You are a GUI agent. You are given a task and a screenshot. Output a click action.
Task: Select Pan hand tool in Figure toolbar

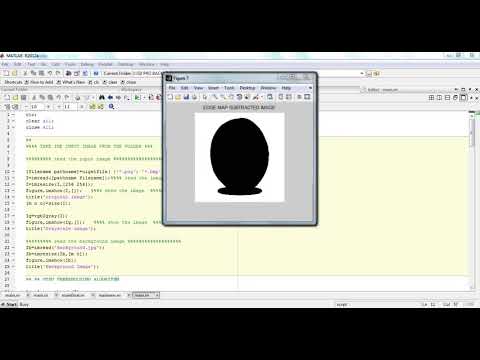(231, 97)
